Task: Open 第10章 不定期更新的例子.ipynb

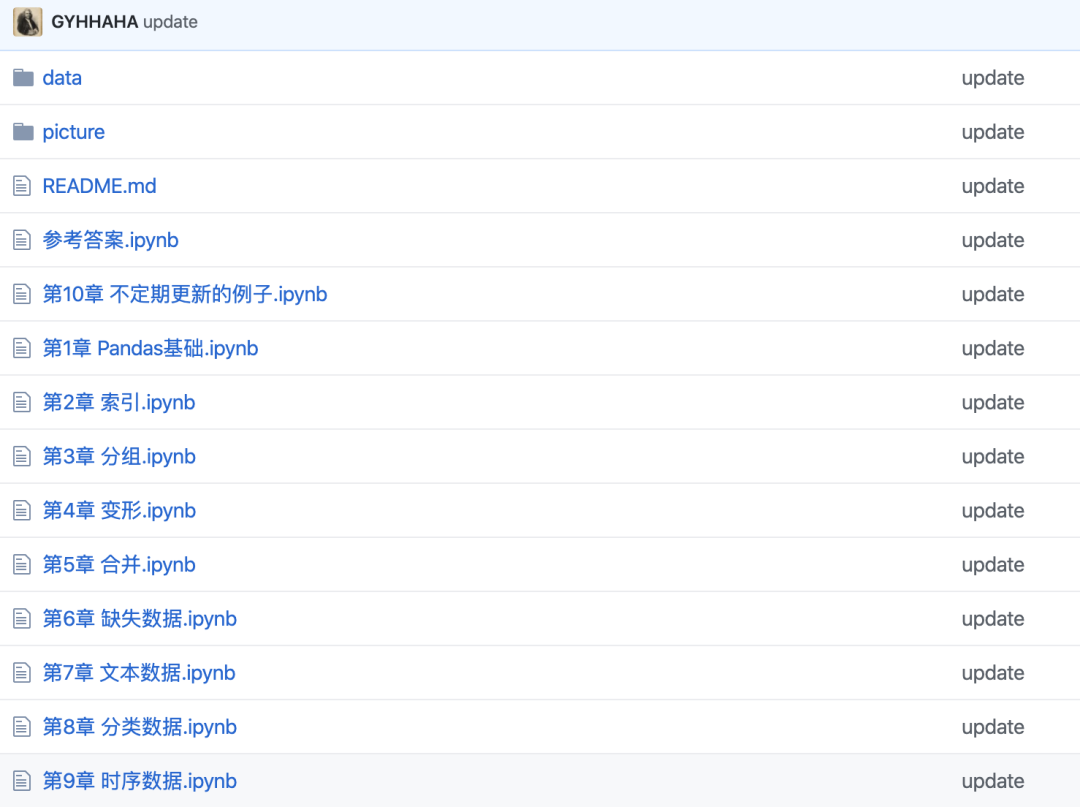Action: tap(182, 293)
